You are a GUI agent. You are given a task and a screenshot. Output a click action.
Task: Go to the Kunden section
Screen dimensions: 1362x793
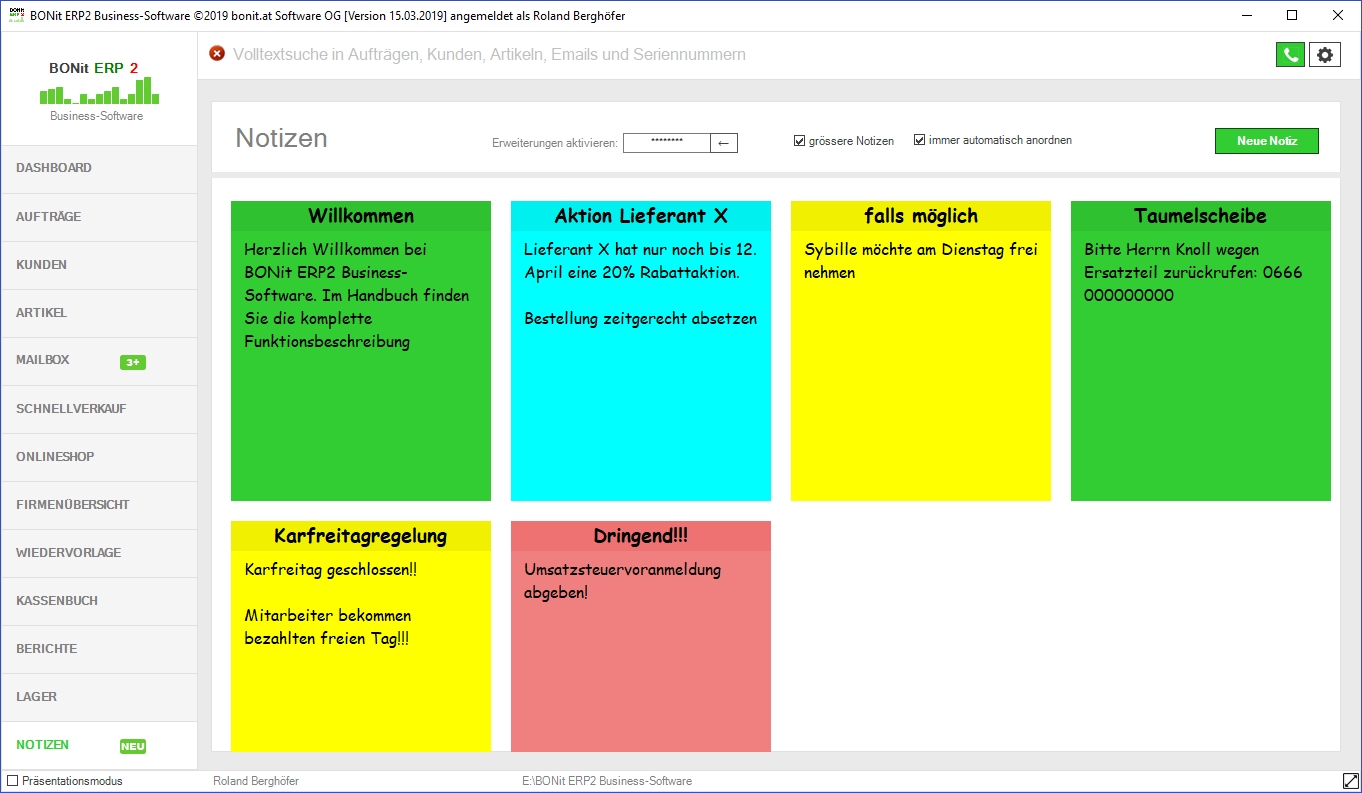pyautogui.click(x=99, y=265)
